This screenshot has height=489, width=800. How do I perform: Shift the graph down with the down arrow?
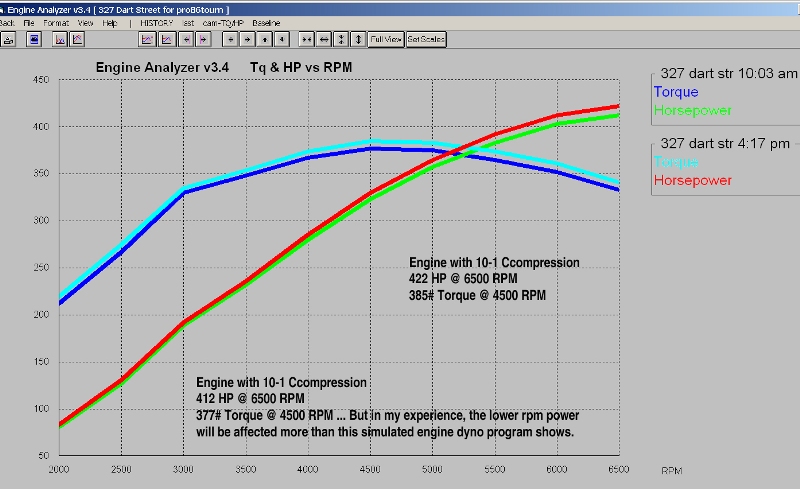282,39
